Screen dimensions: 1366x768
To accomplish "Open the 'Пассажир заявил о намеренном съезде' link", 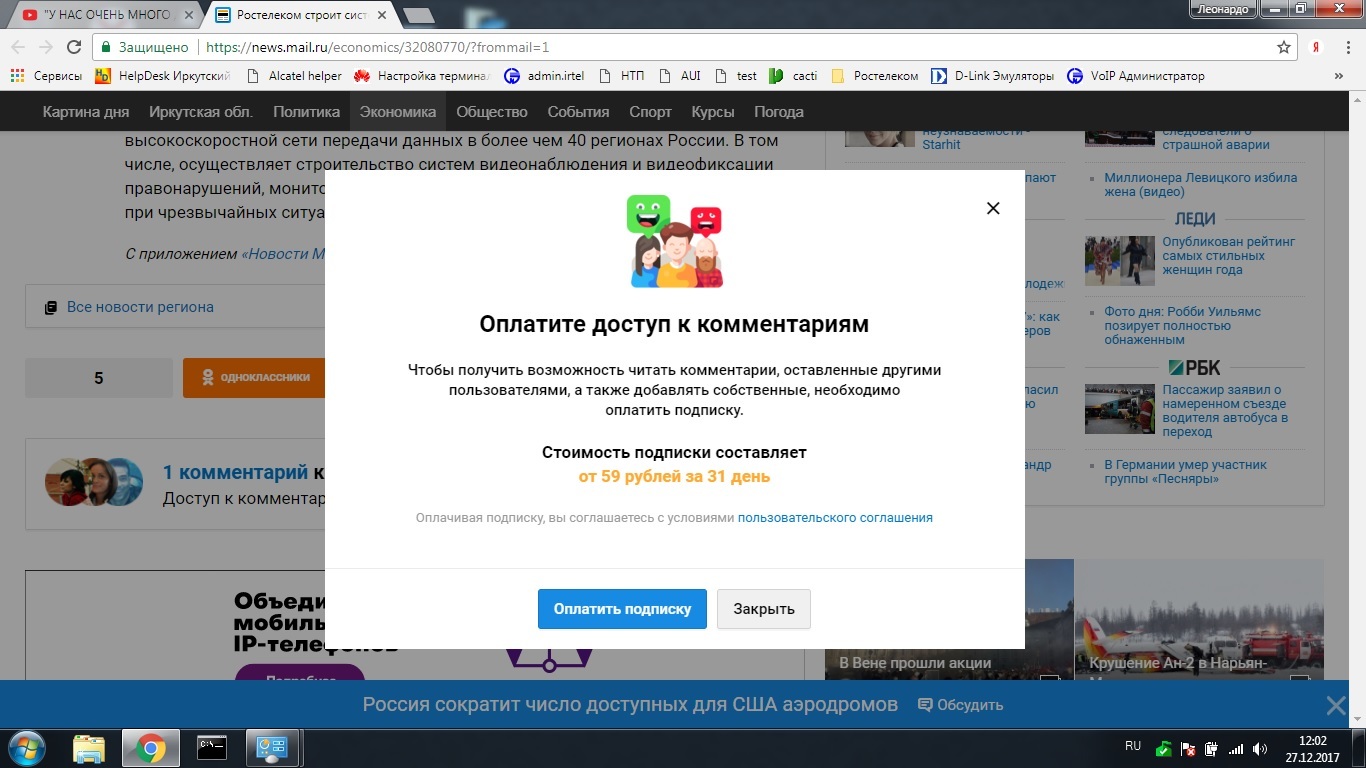I will click(x=1225, y=411).
